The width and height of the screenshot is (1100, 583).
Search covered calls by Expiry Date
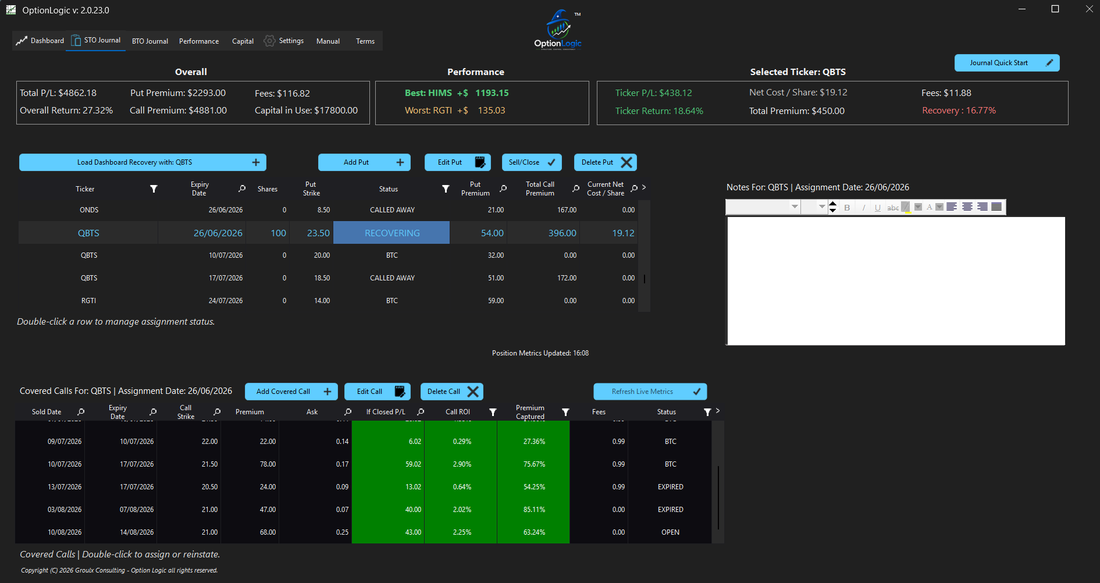(153, 412)
